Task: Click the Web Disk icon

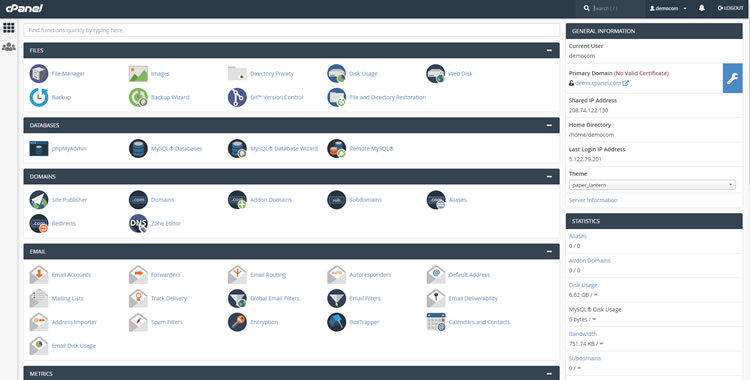Action: coord(436,74)
